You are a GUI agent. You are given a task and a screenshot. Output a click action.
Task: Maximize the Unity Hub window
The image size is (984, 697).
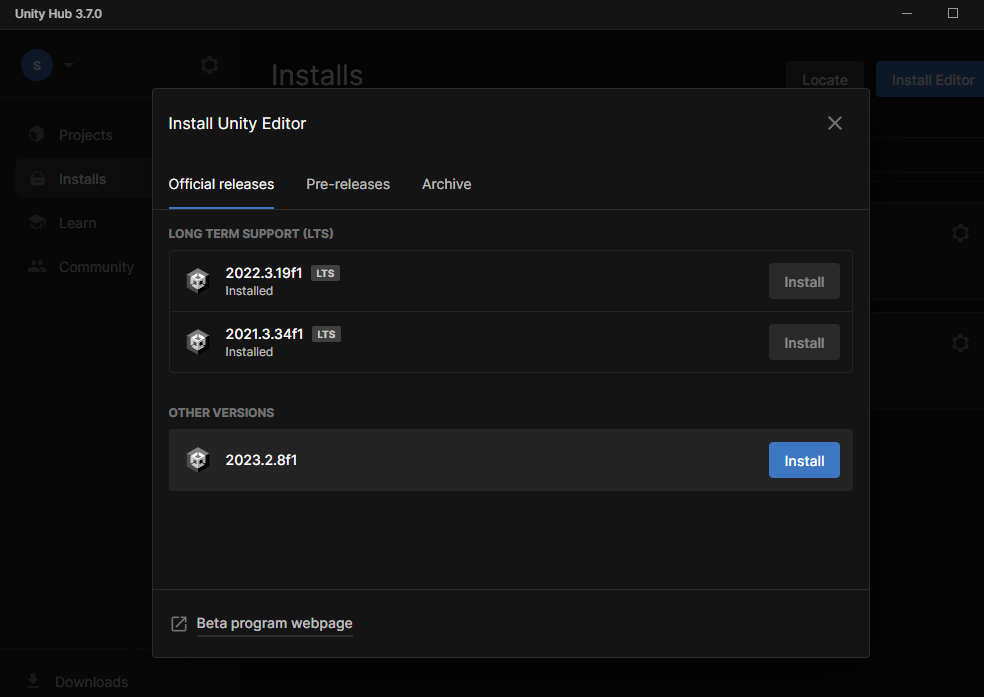953,13
